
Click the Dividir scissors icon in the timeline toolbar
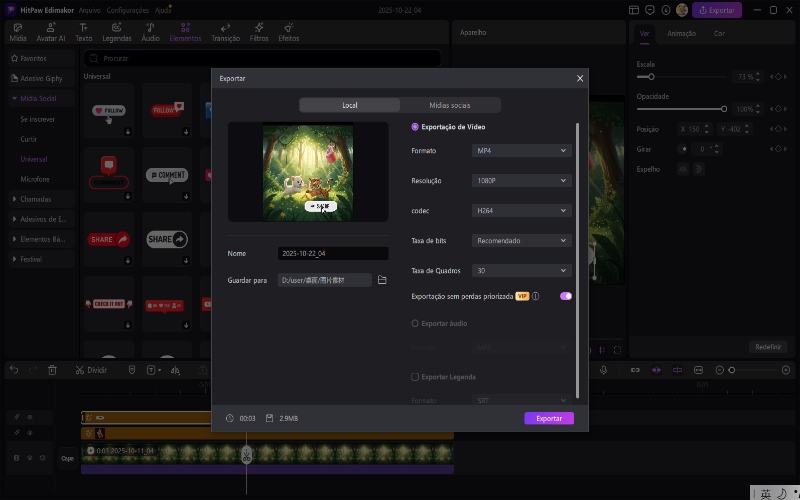point(79,370)
